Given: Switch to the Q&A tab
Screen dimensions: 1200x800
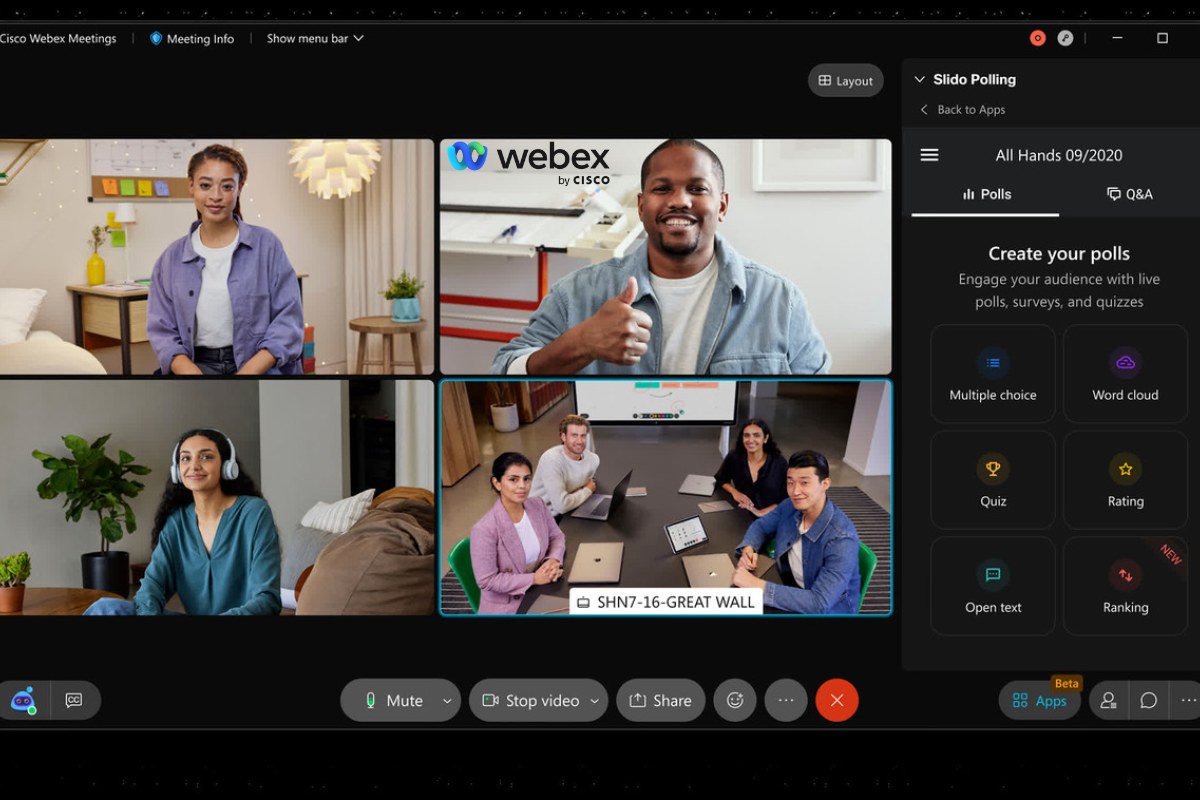Looking at the screenshot, I should pos(1130,194).
